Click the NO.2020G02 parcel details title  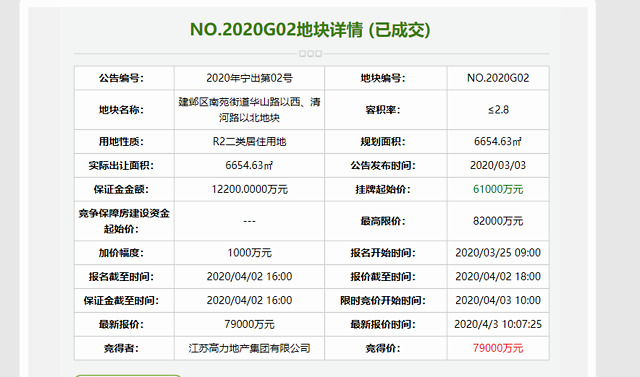coord(310,30)
